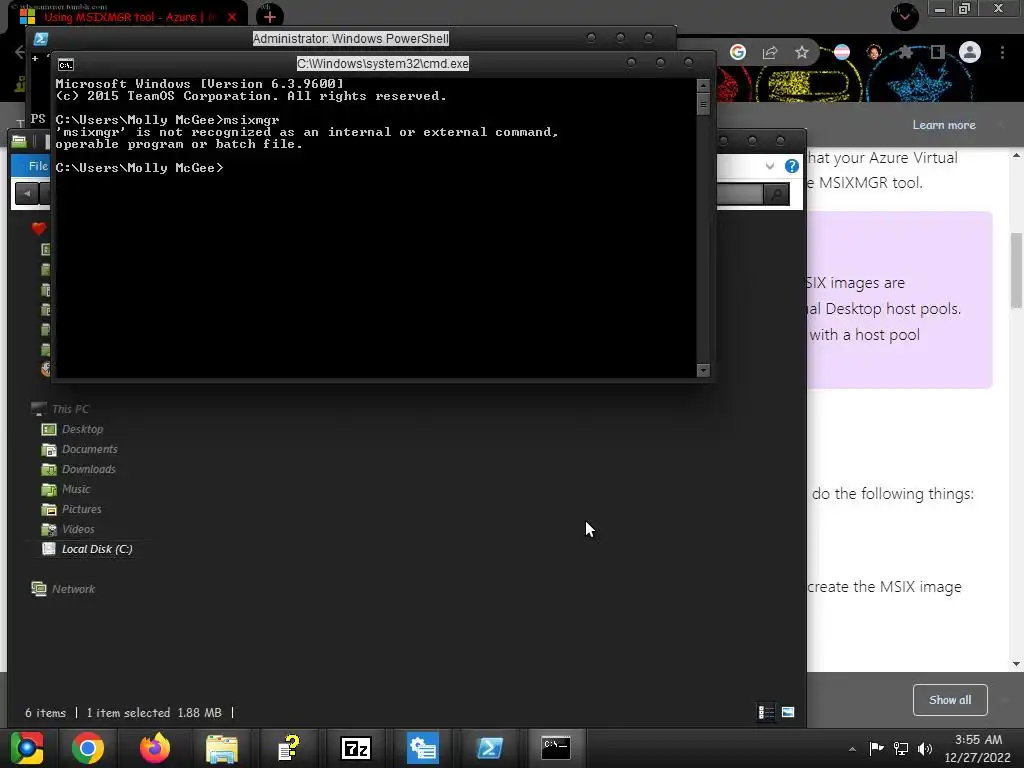The image size is (1024, 768).
Task: Switch to PowerShell taskbar icon
Action: click(490, 748)
